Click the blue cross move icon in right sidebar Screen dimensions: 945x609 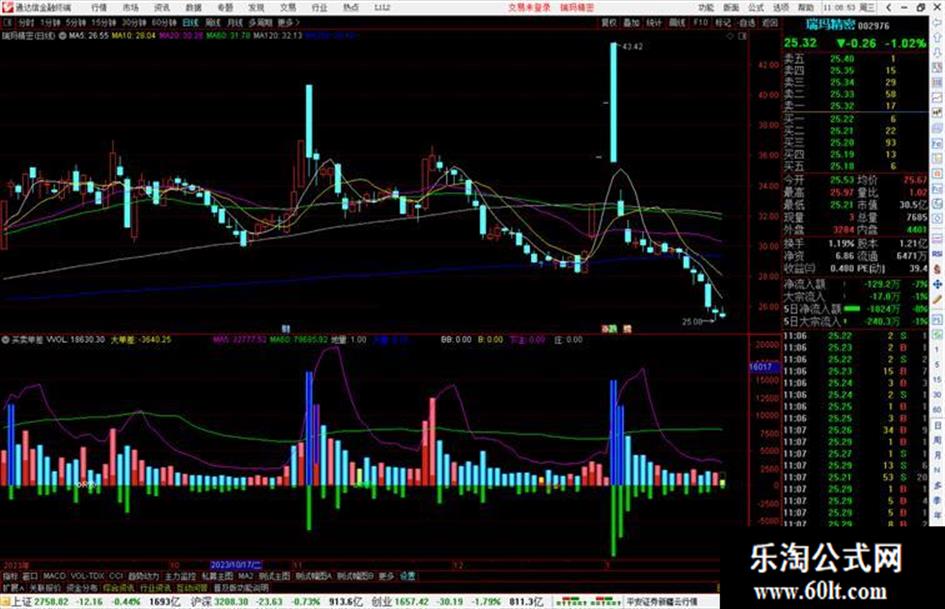(937, 284)
